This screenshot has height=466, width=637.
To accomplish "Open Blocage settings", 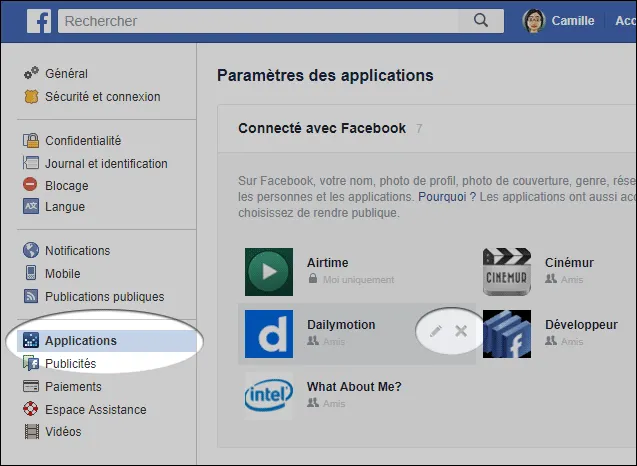I will point(67,186).
